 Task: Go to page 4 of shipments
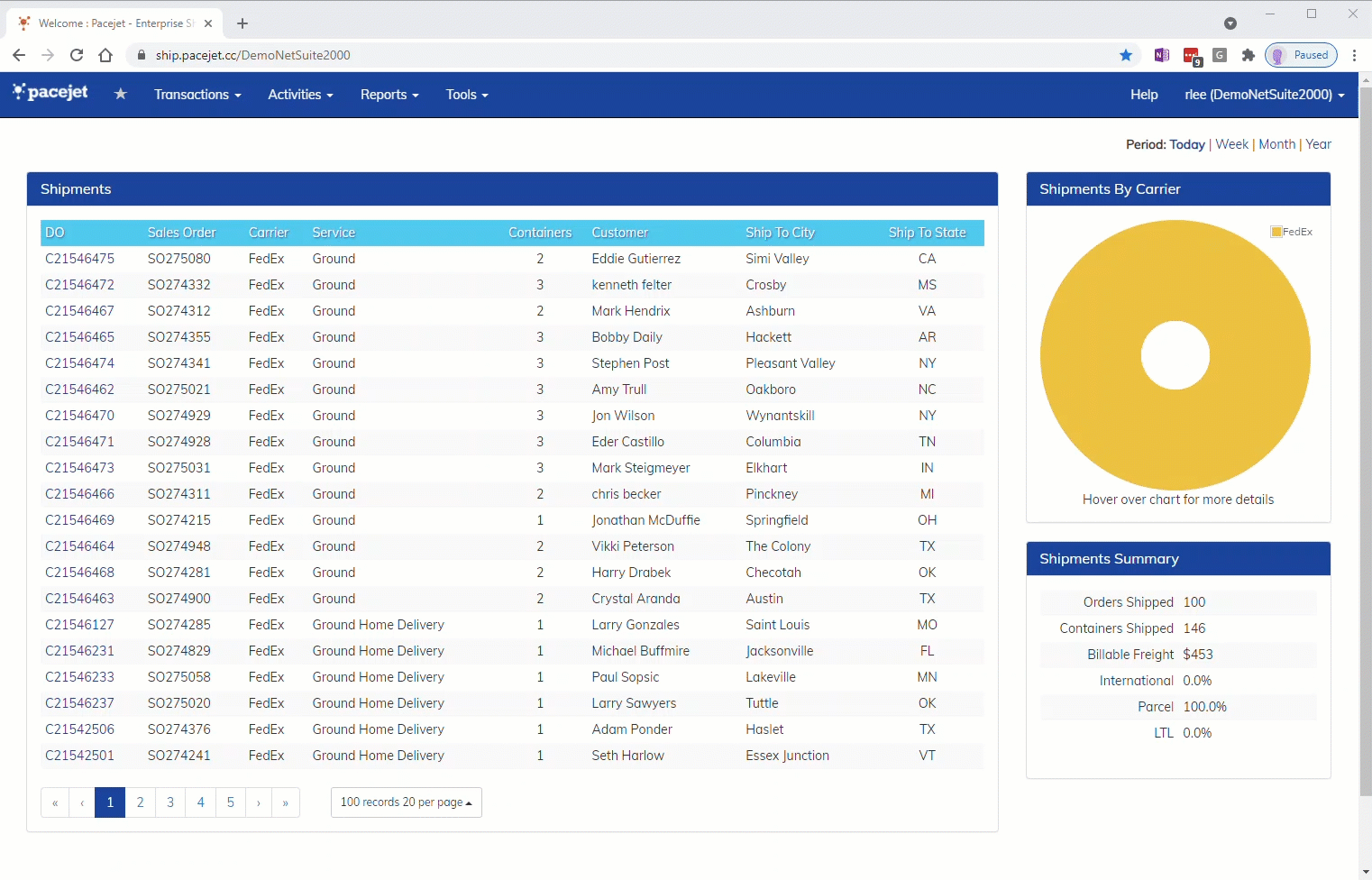(200, 802)
